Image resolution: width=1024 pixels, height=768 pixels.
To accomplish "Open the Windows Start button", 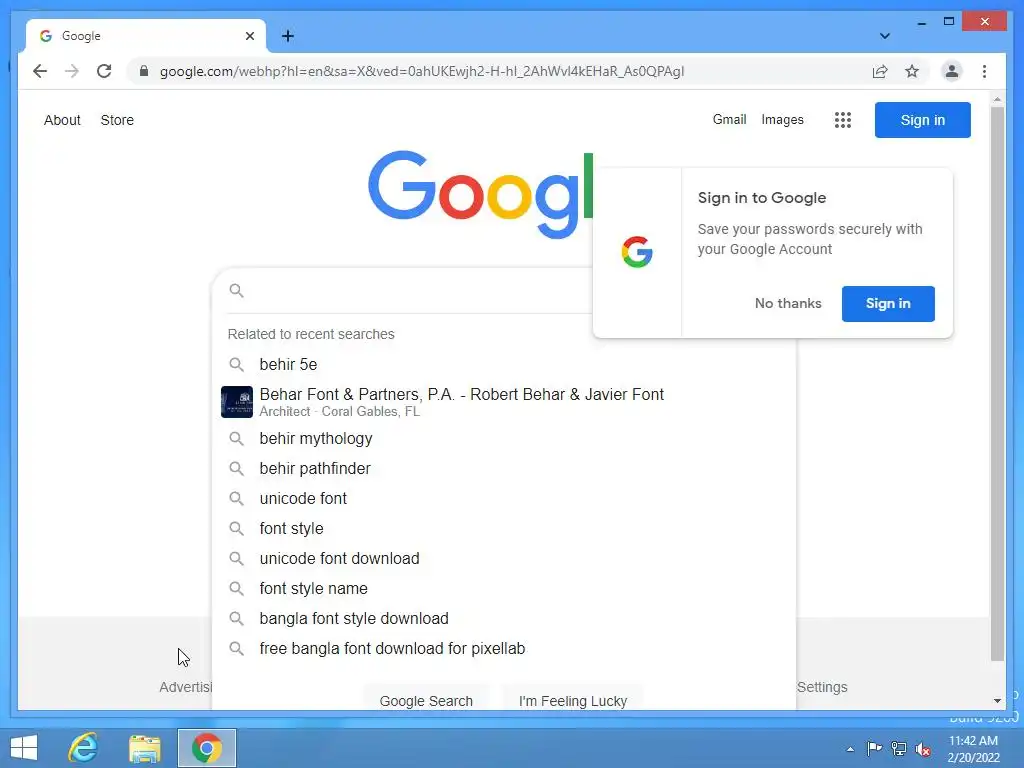I will click(24, 748).
